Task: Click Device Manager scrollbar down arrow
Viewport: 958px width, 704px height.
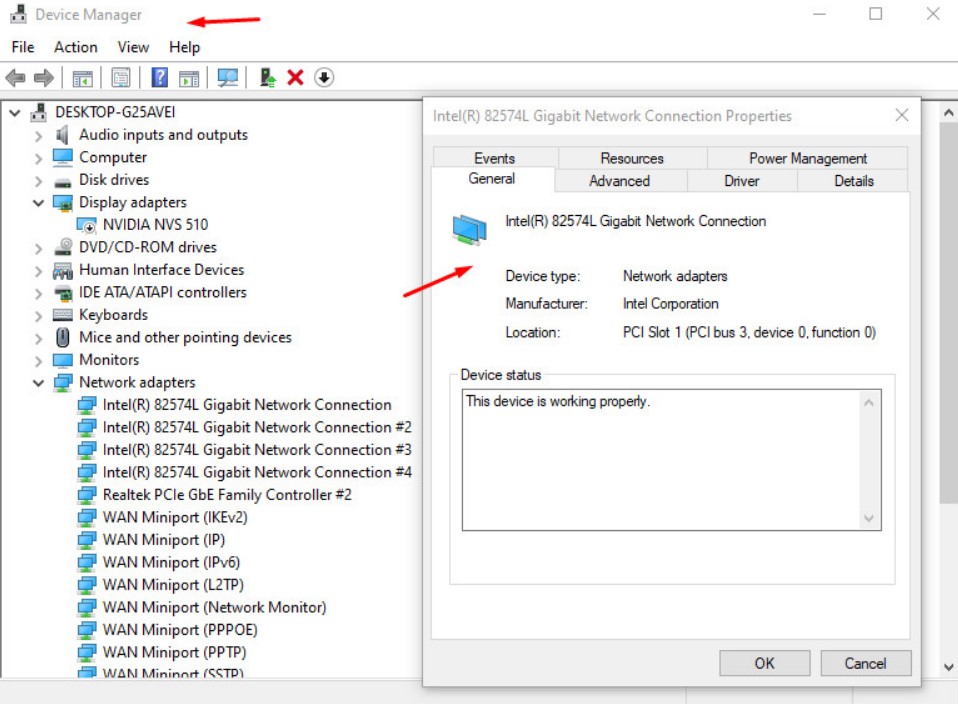Action: (x=948, y=667)
